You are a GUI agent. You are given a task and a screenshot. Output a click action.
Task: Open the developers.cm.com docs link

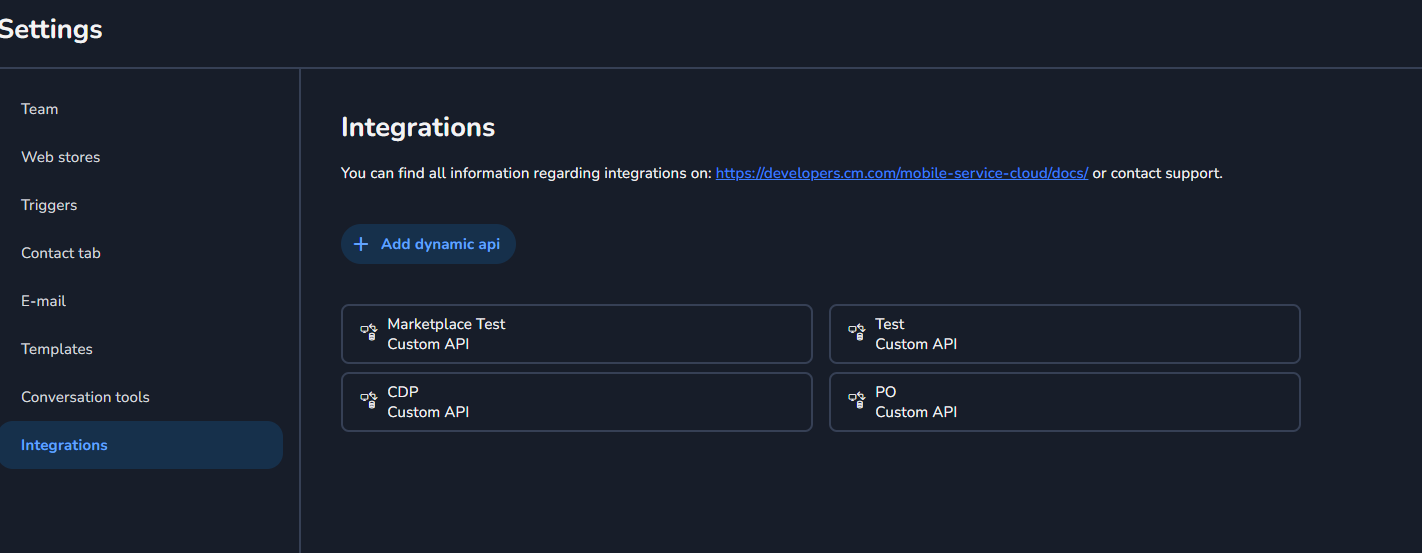902,173
